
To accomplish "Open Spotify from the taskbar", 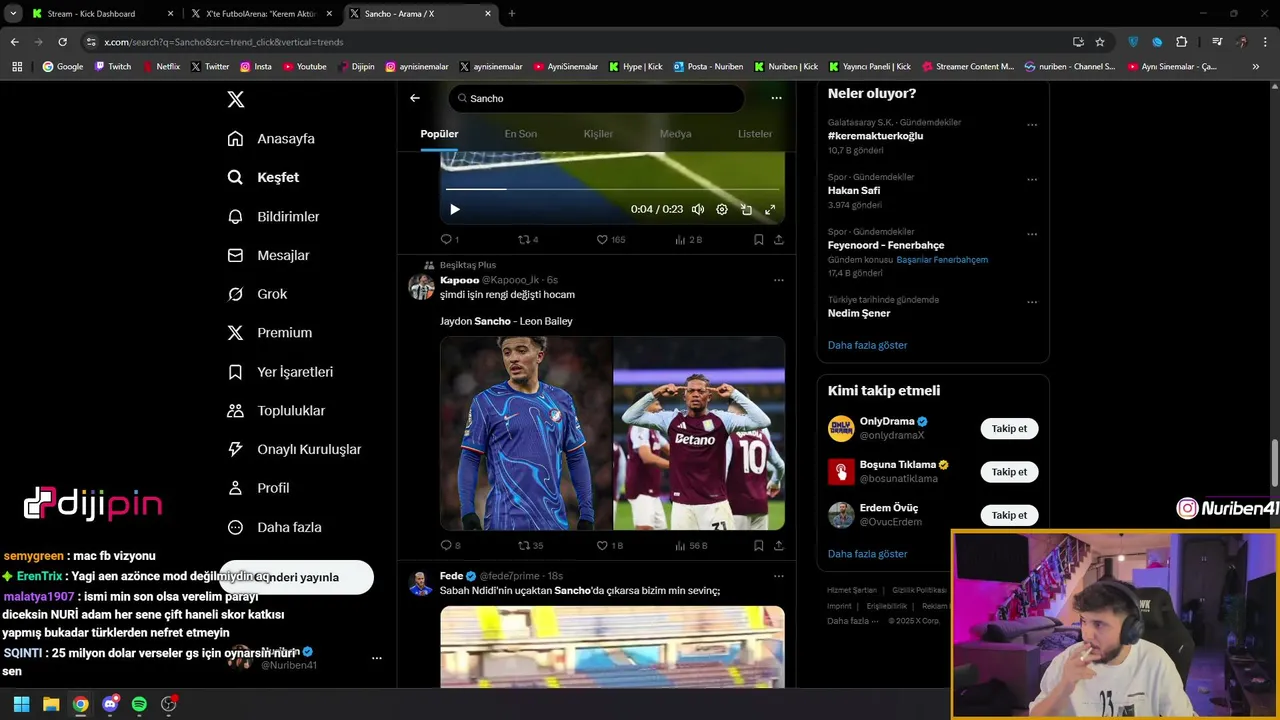I will tap(139, 704).
